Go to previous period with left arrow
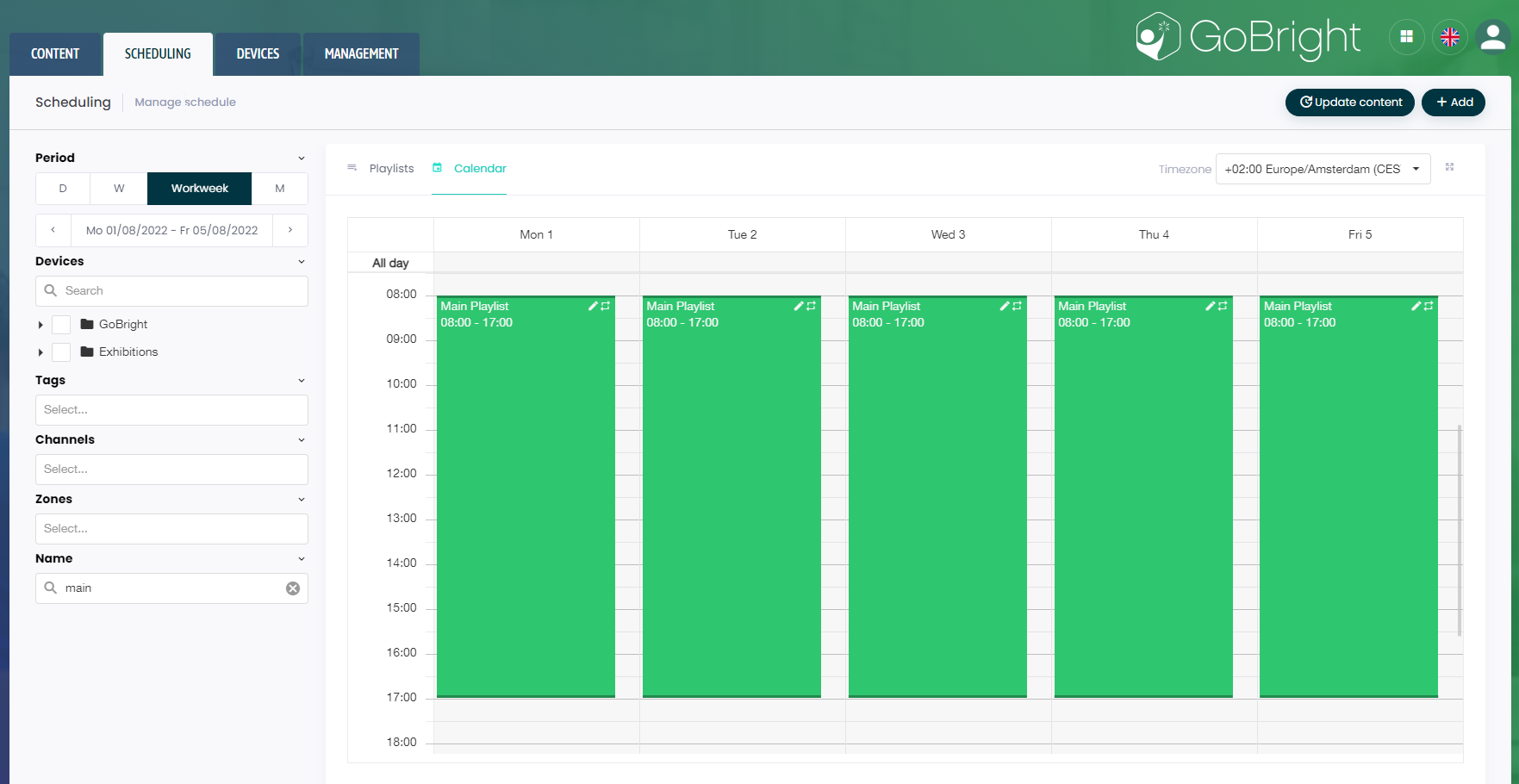This screenshot has width=1519, height=784. coord(53,230)
